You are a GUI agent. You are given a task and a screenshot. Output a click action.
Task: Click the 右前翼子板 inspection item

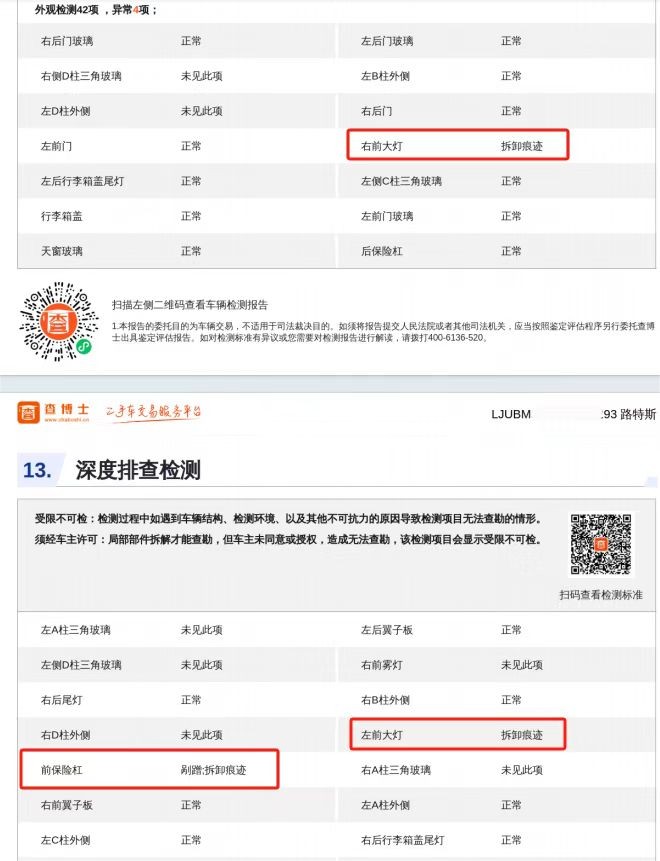pyautogui.click(x=67, y=805)
